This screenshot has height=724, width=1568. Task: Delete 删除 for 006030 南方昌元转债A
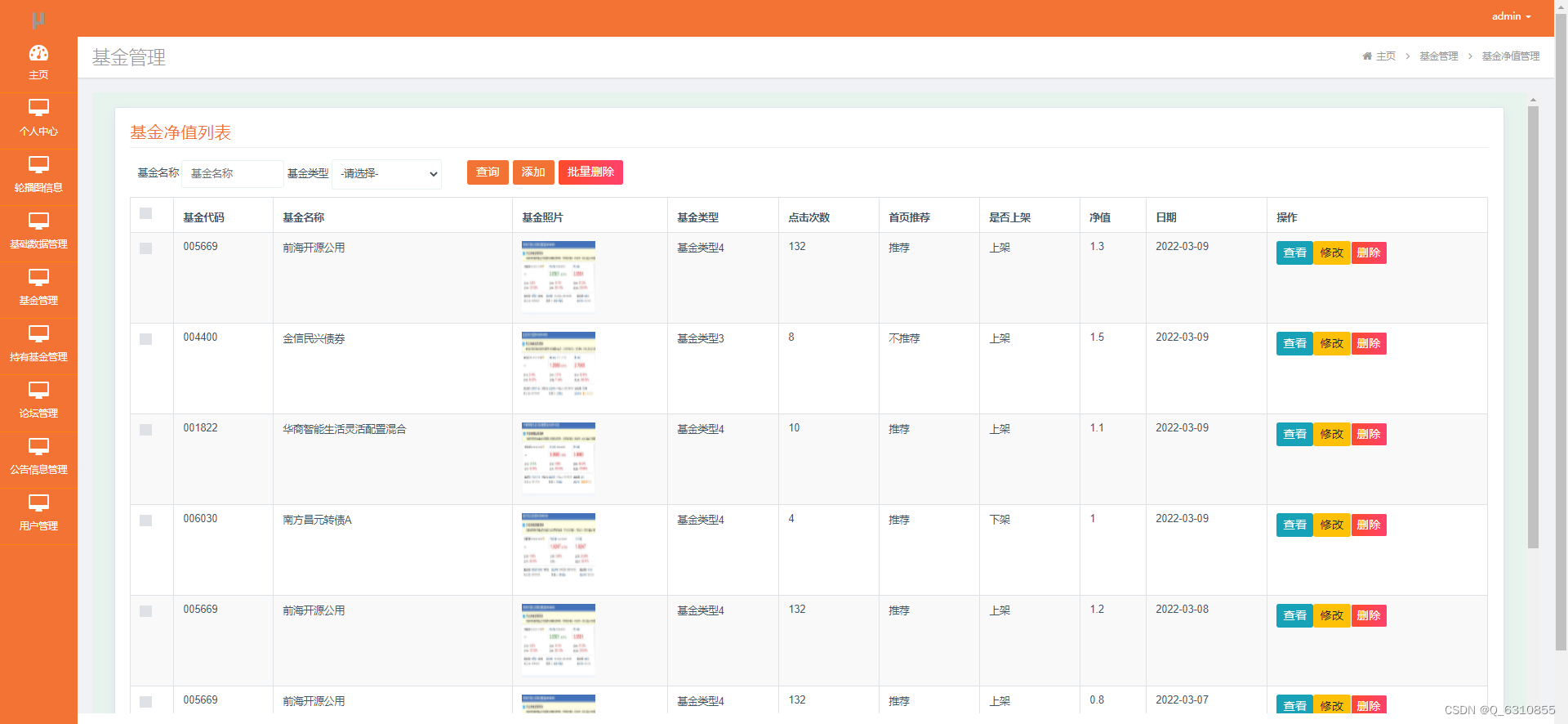tap(1369, 525)
